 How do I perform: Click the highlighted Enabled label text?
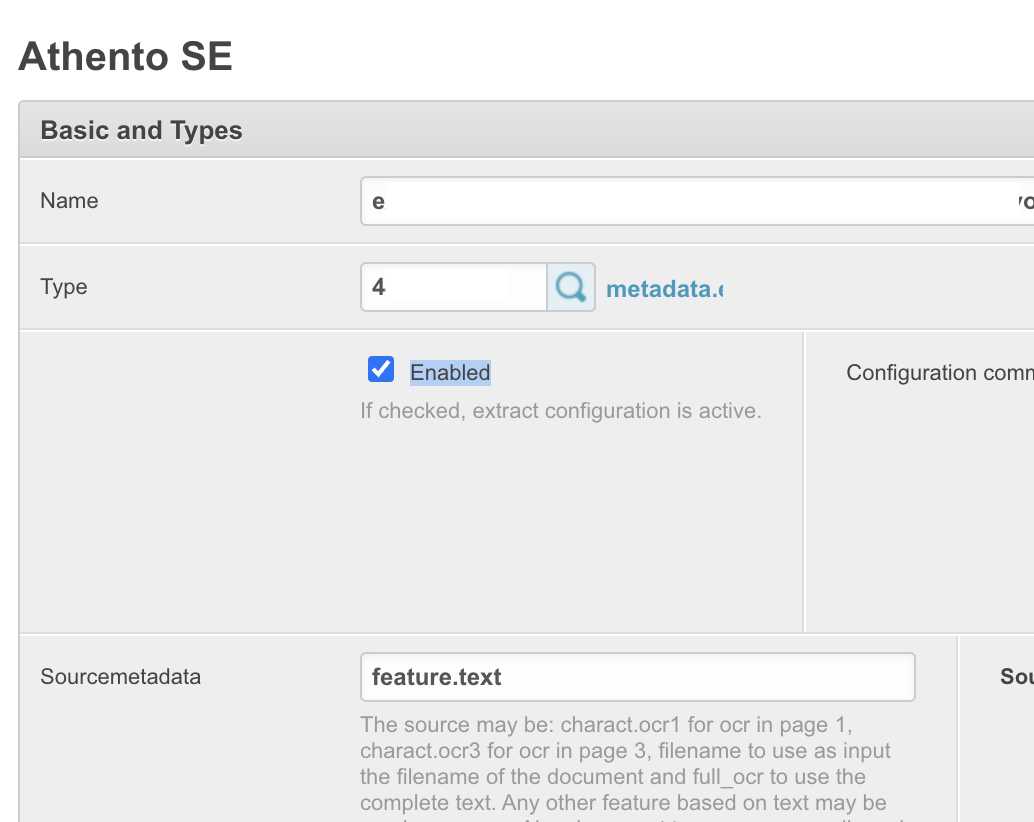[450, 373]
